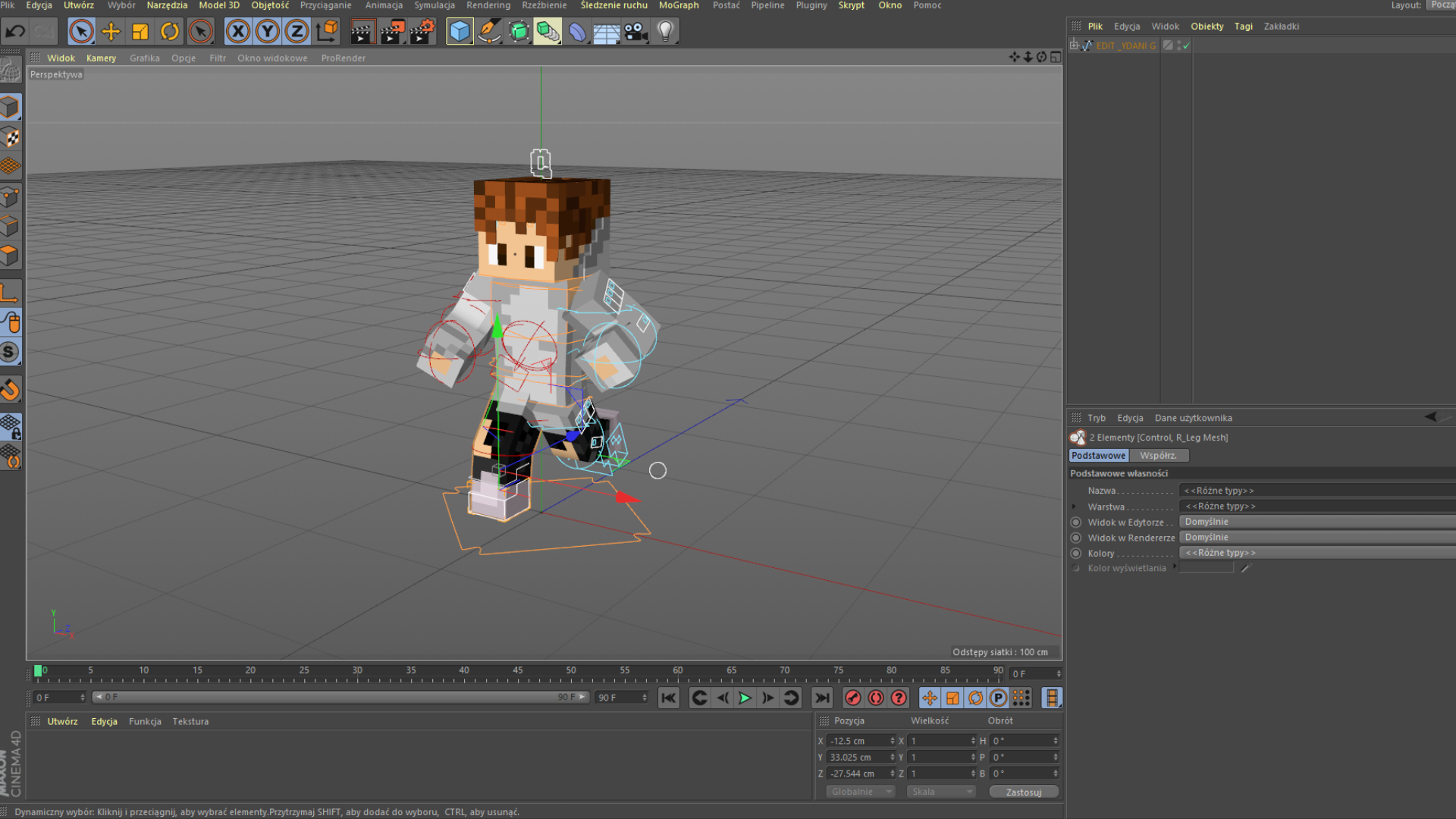The height and width of the screenshot is (819, 1456).
Task: Select the Rotate tool
Action: point(168,31)
